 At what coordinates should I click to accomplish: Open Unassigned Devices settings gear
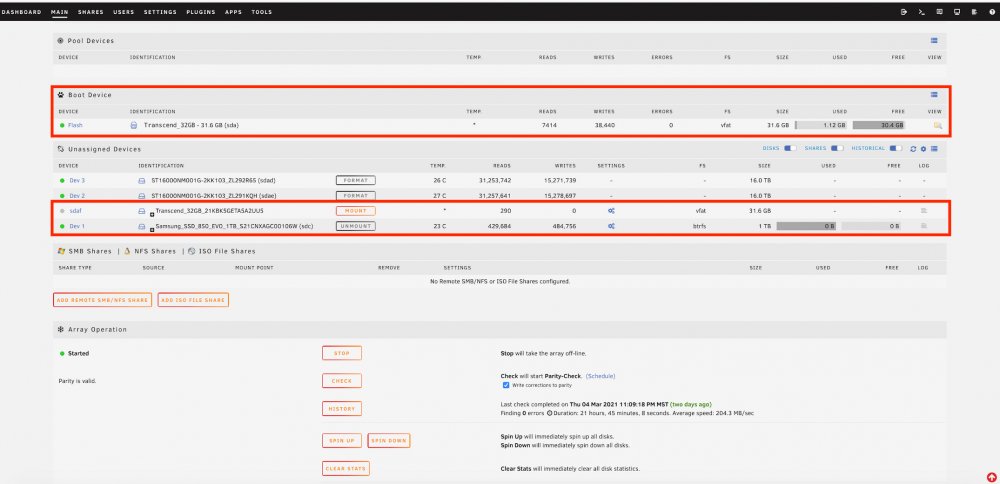click(923, 149)
